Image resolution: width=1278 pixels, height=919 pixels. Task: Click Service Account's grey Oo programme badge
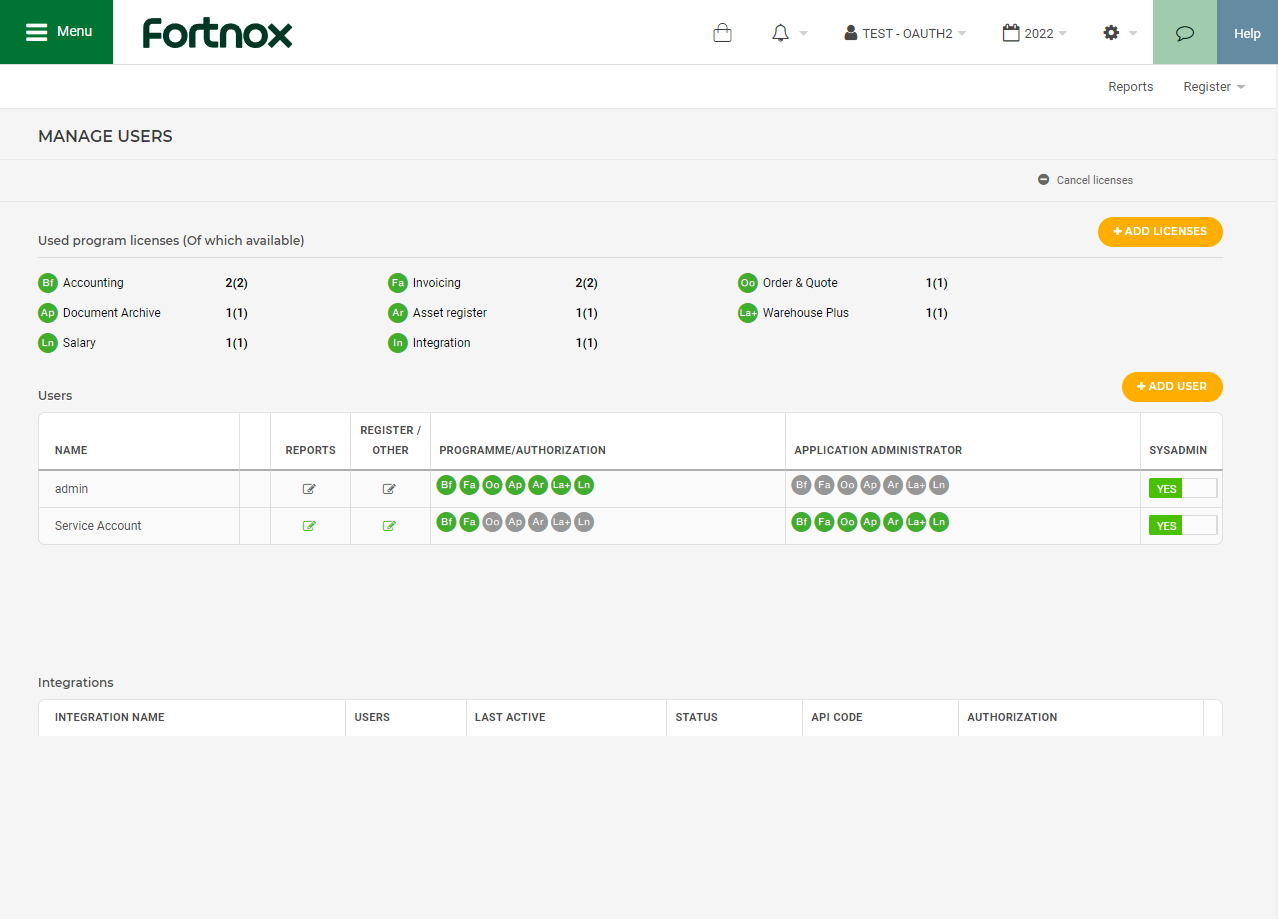click(x=492, y=522)
